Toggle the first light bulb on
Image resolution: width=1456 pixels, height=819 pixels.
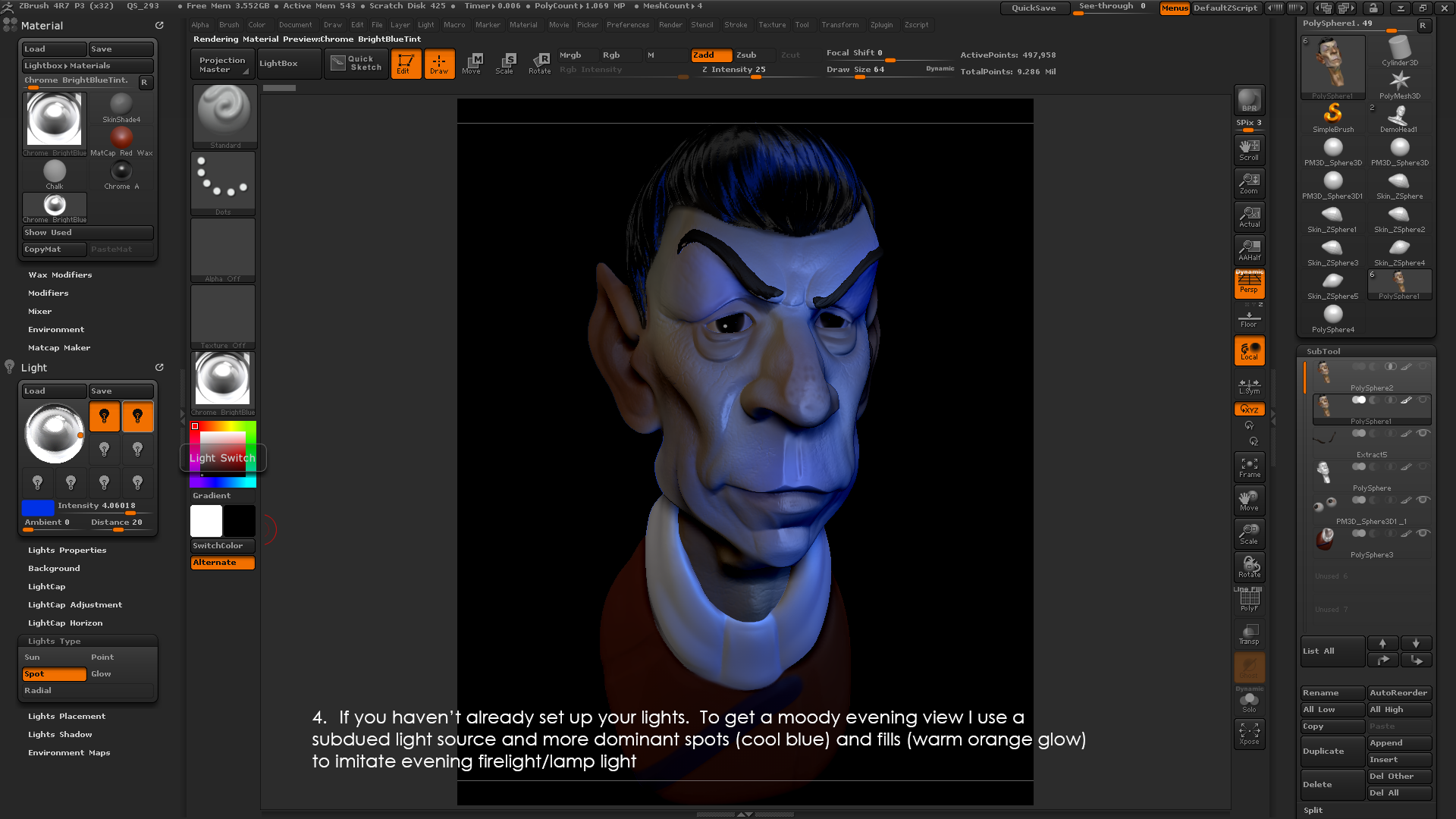tap(105, 416)
